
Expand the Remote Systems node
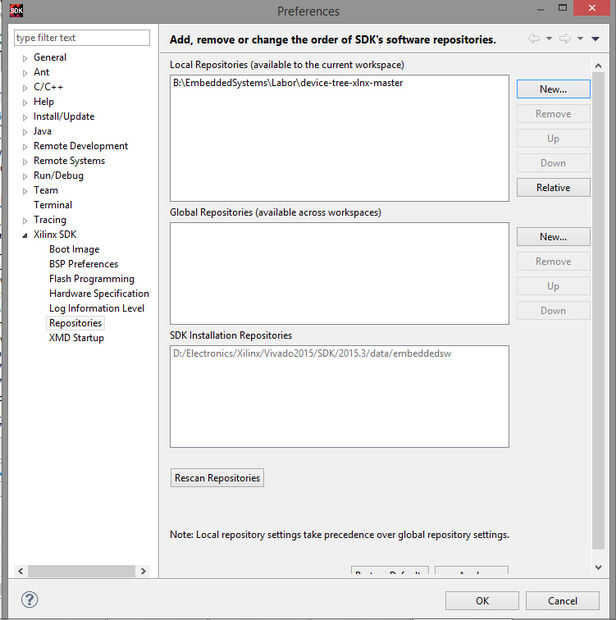tap(25, 161)
